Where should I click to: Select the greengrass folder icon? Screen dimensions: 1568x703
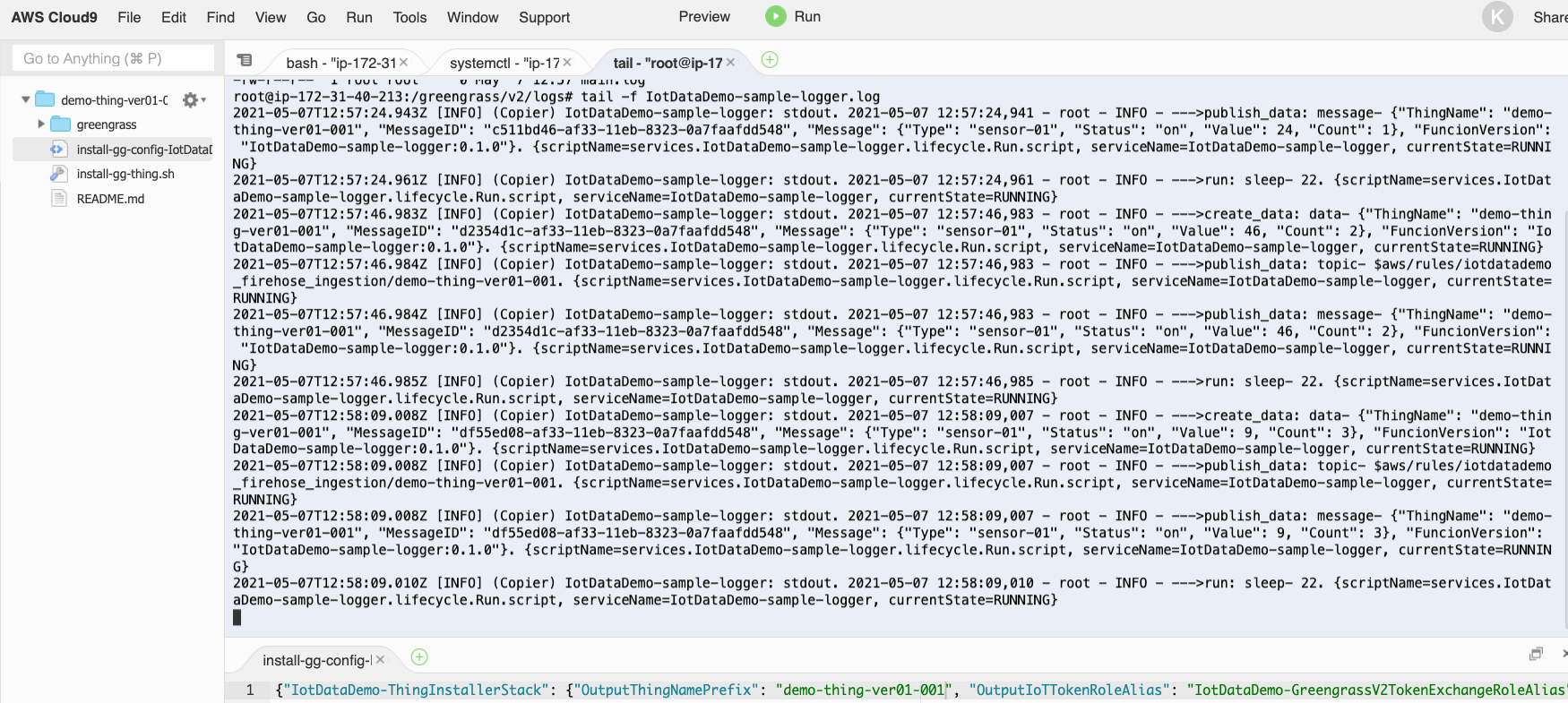coord(60,124)
